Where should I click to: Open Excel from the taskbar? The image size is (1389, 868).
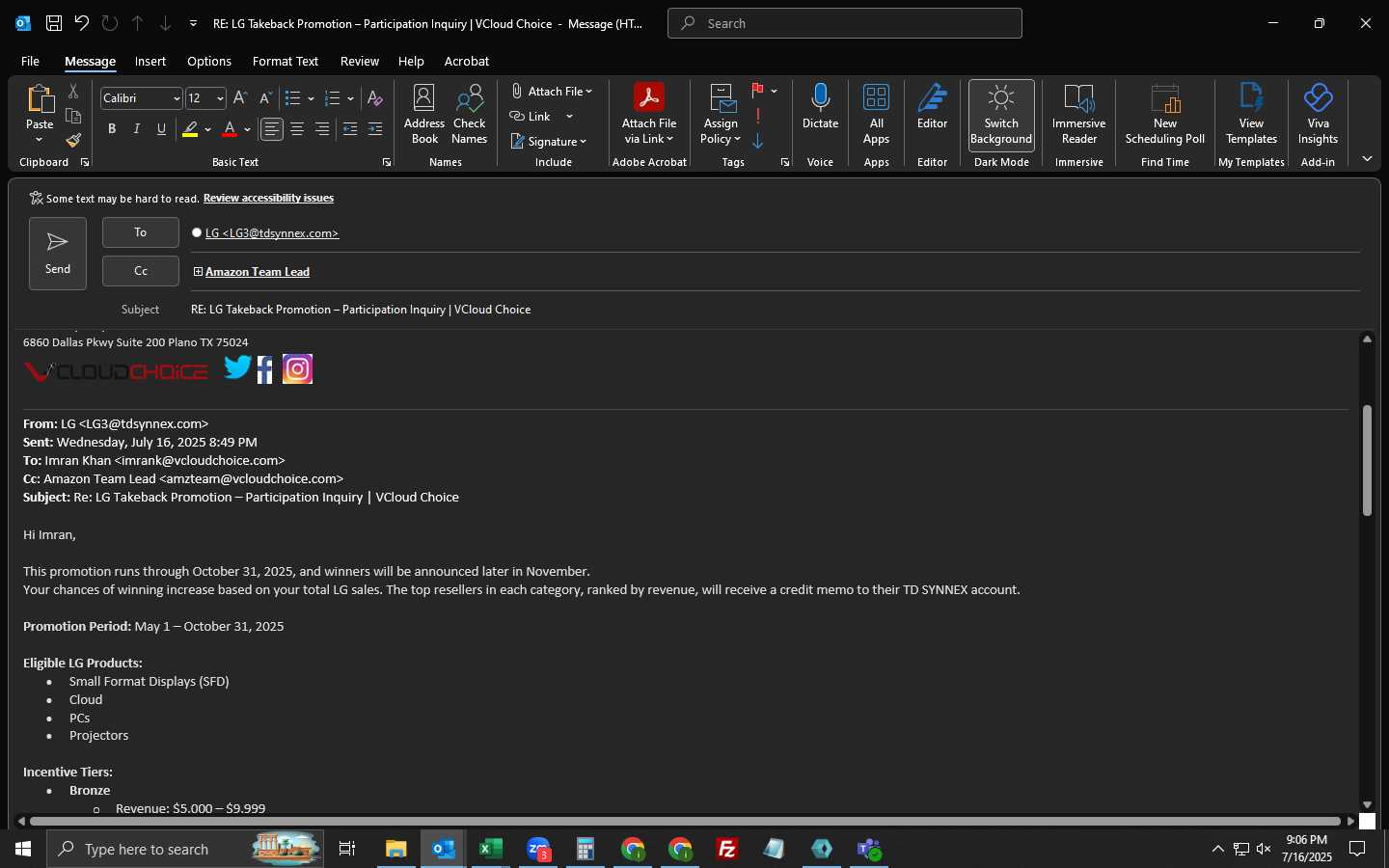pos(491,849)
